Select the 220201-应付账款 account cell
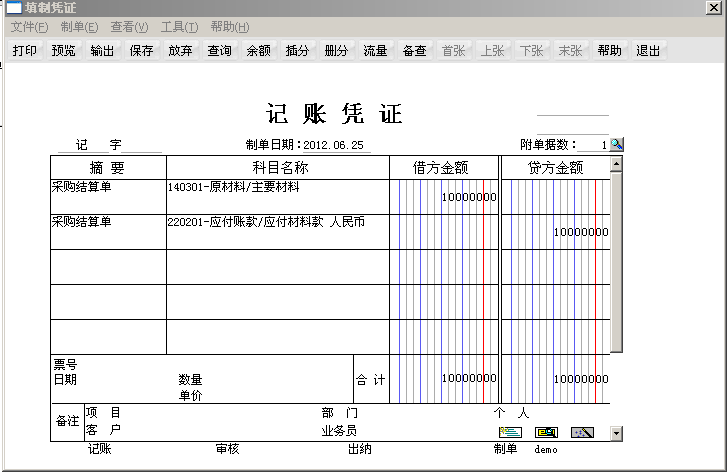 click(277, 231)
